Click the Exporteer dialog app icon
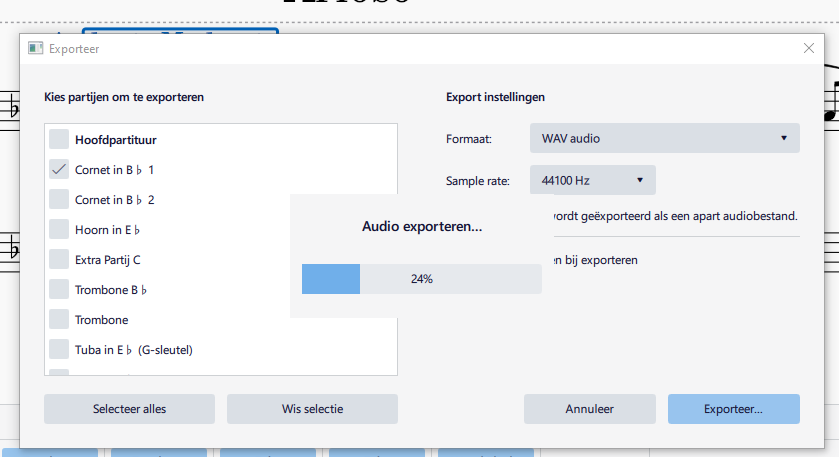This screenshot has width=839, height=457. point(35,49)
